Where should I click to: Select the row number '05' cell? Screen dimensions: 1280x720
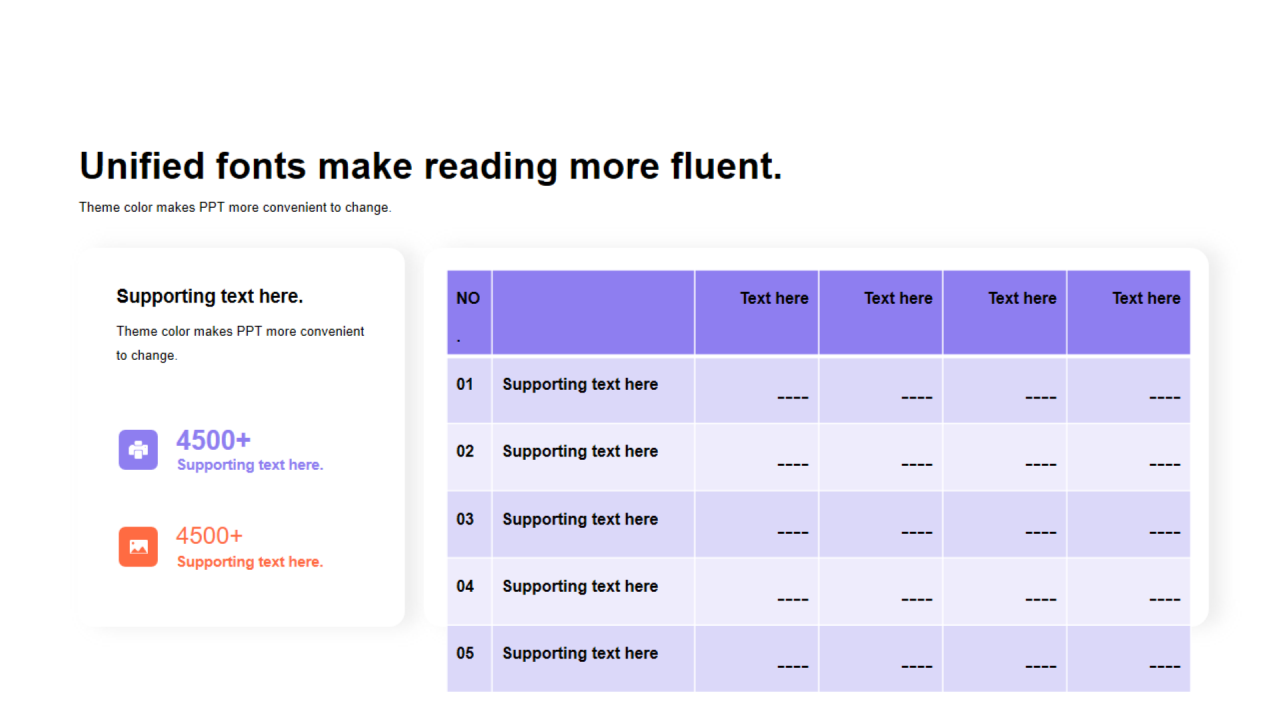[465, 653]
